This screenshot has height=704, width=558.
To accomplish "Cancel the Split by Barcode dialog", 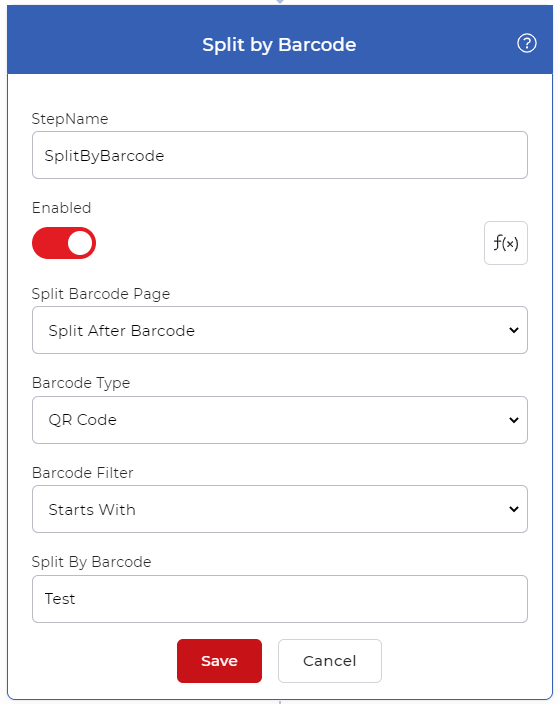I will (330, 661).
